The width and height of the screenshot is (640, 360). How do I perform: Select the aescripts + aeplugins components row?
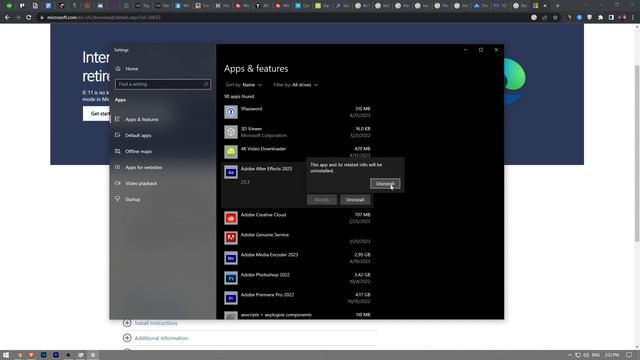297,315
